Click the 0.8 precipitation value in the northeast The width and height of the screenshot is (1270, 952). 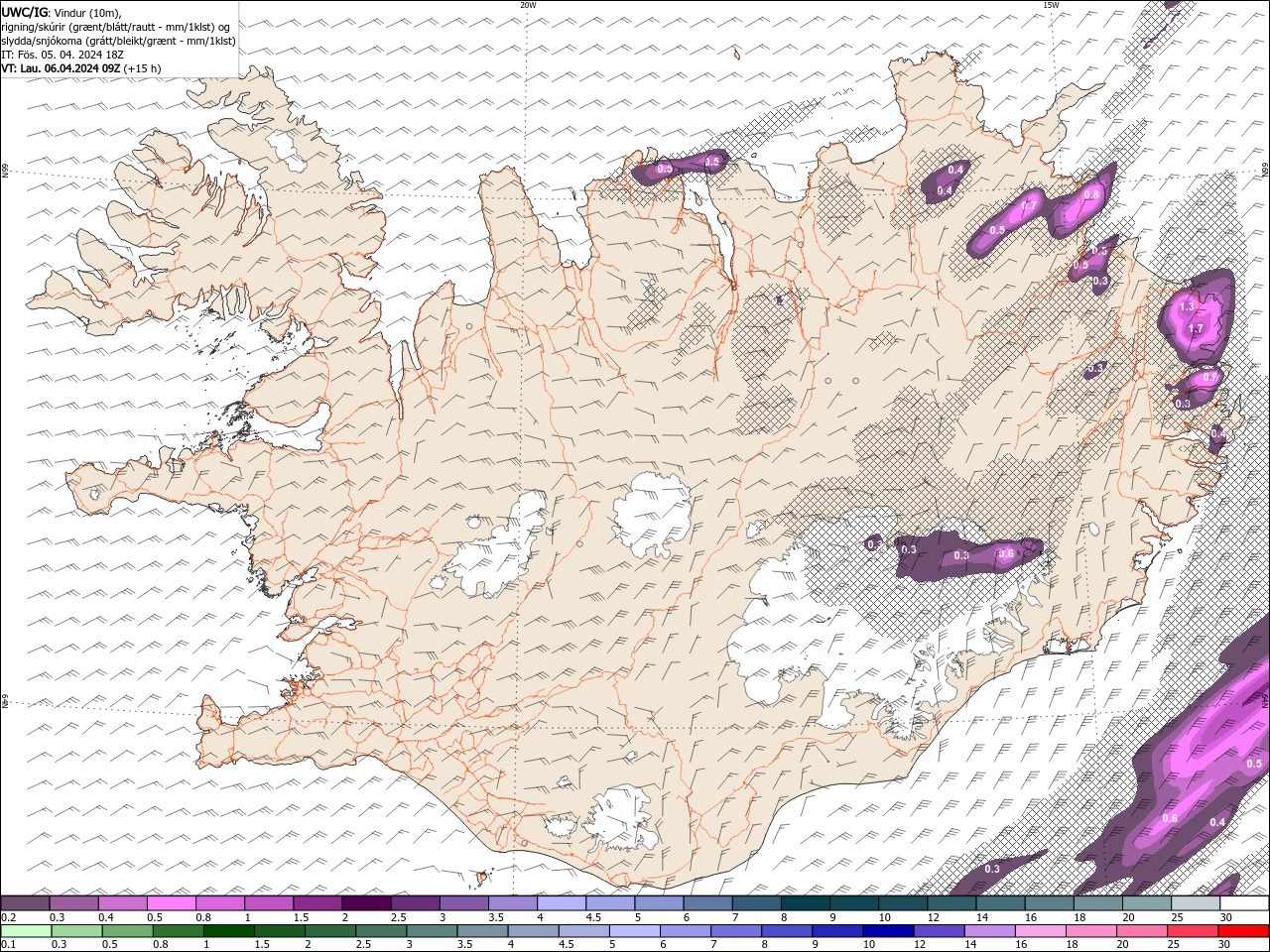click(1091, 194)
